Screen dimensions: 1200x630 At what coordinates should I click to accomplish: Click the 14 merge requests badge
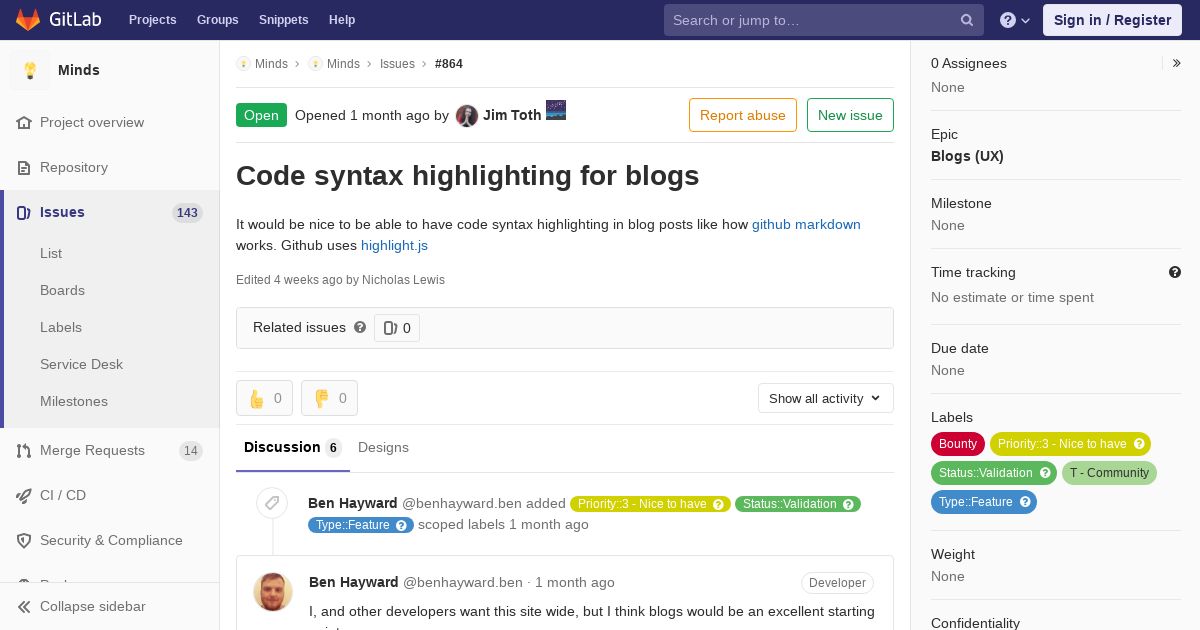[190, 450]
